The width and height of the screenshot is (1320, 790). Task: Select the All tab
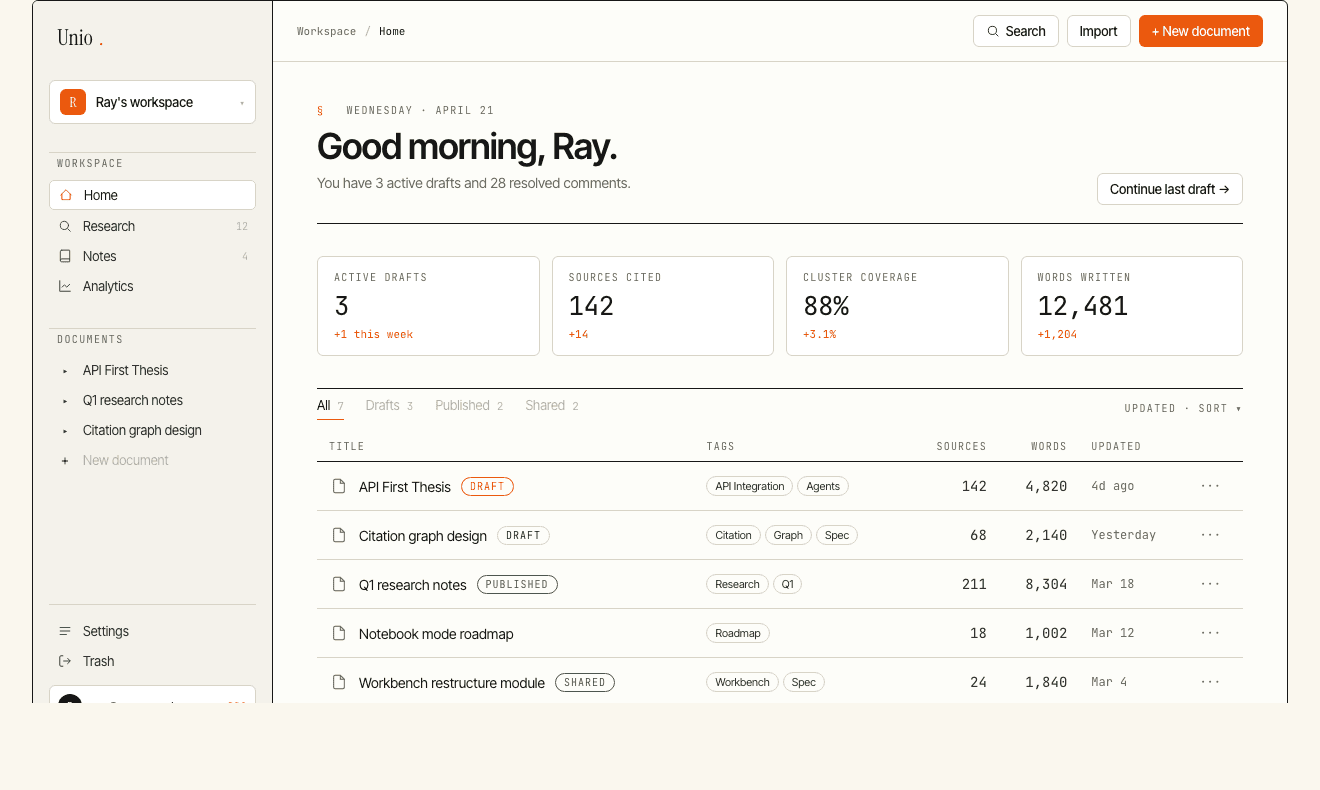330,406
